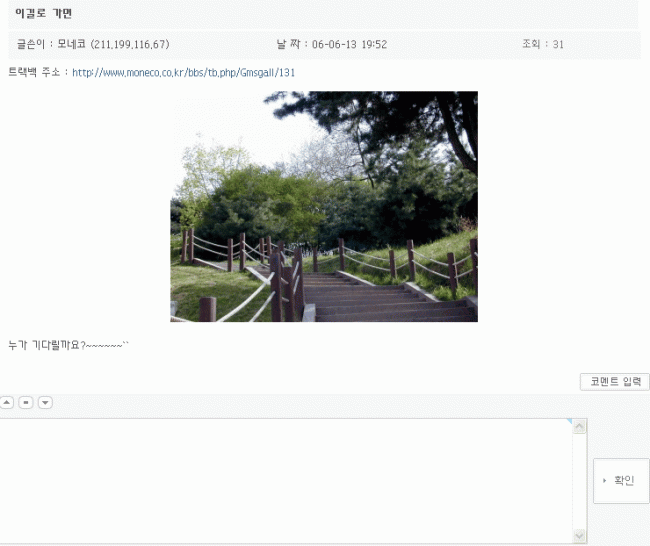
Task: Reset comment box size with the middle icon
Action: (26, 402)
